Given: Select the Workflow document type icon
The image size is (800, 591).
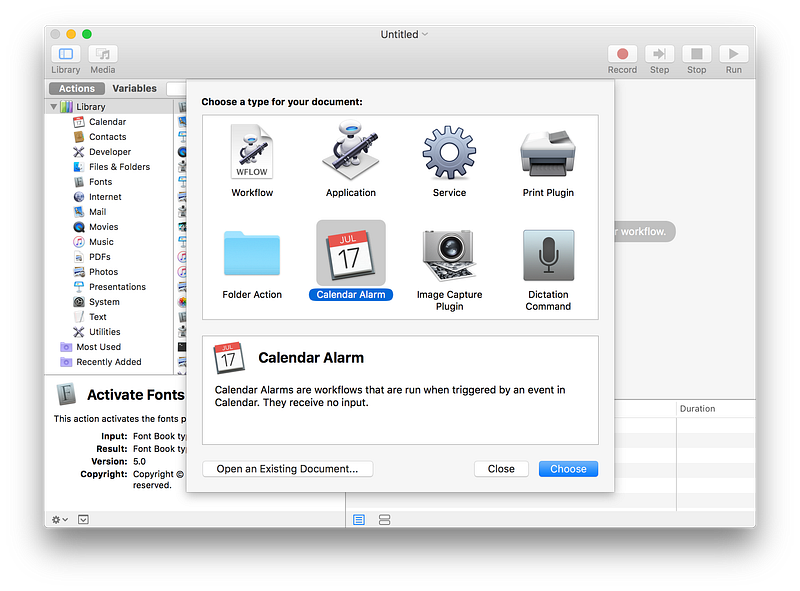Looking at the screenshot, I should point(252,152).
